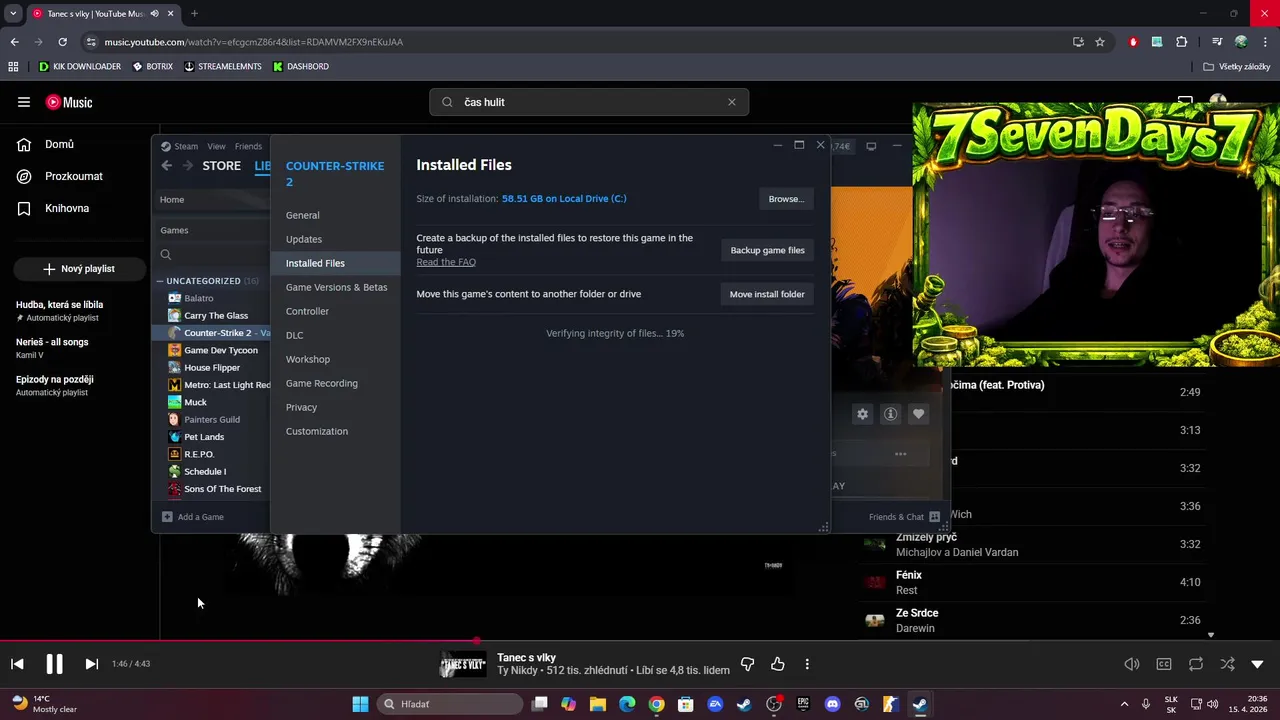1280x720 pixels.
Task: Open Chrome extensions puzzle icon
Action: [1182, 42]
